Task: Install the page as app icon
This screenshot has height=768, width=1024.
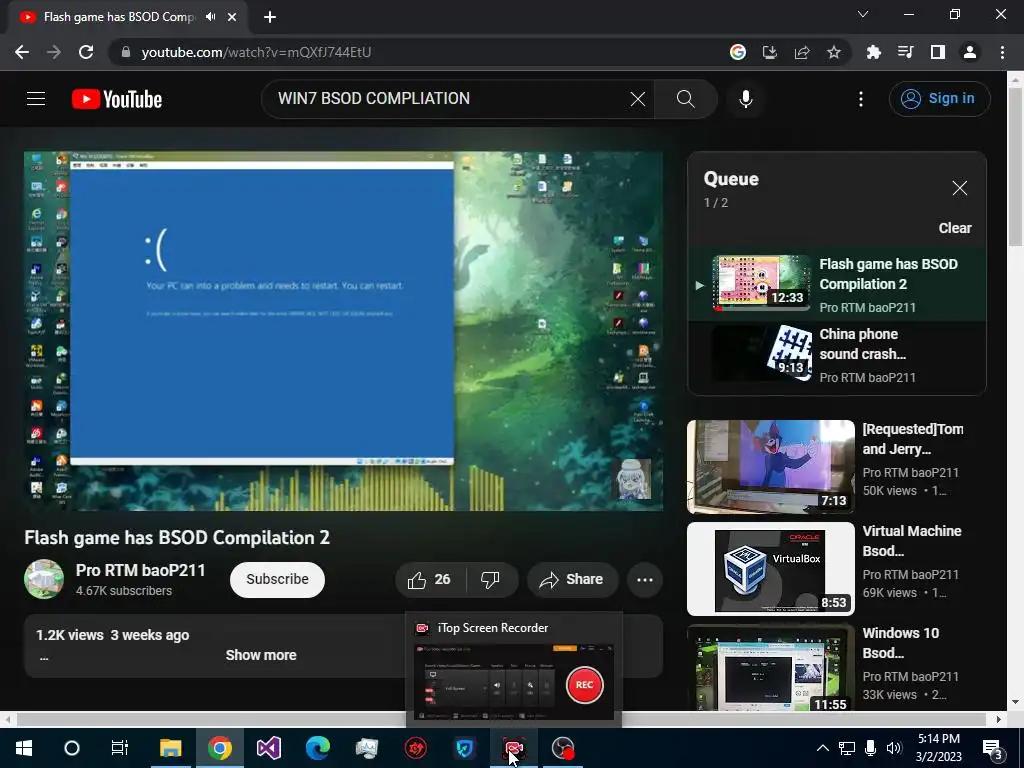Action: 769,52
